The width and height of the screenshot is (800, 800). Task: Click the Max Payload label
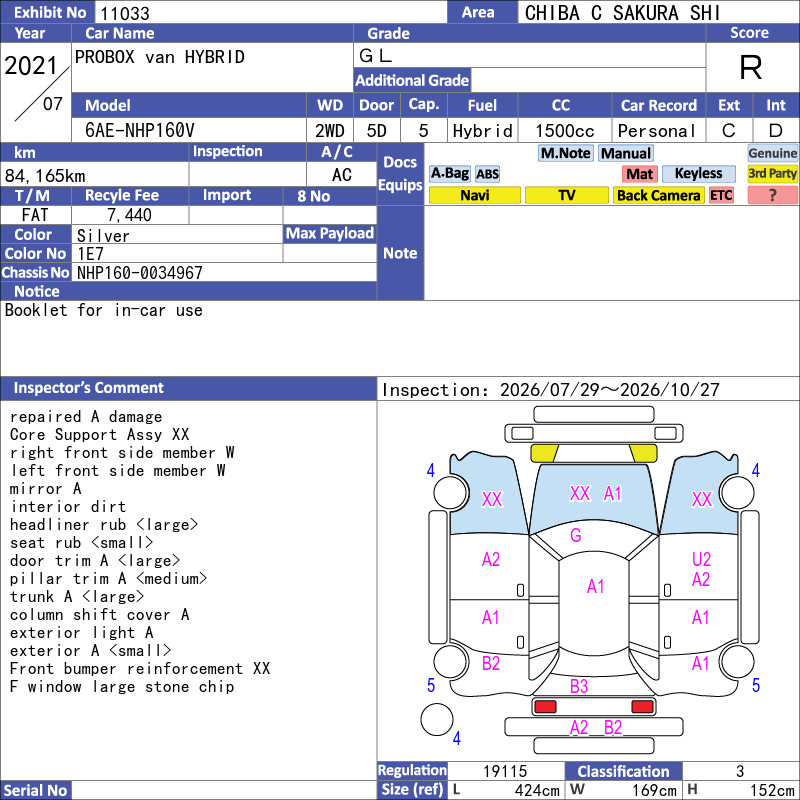click(330, 233)
